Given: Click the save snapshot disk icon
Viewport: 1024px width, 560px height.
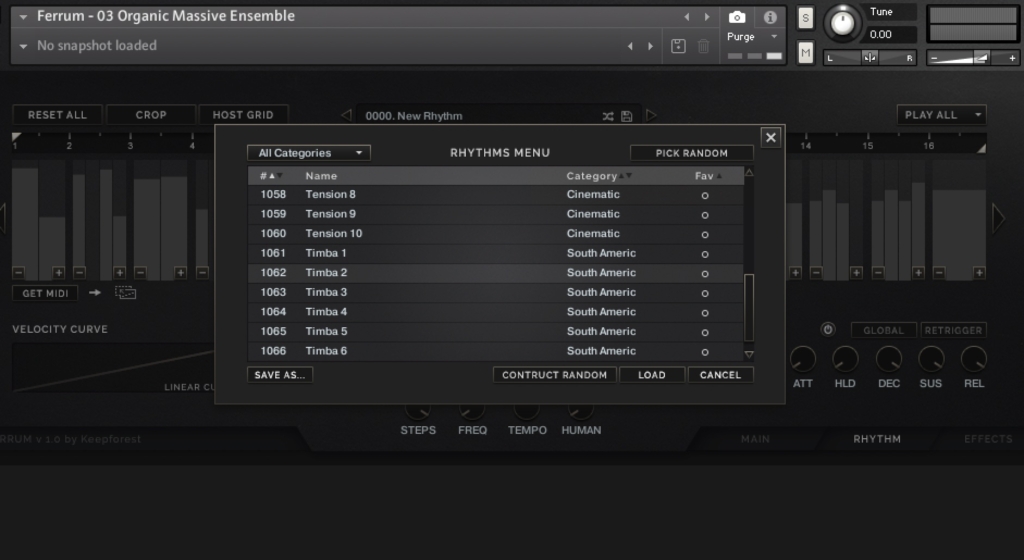Looking at the screenshot, I should coord(678,46).
